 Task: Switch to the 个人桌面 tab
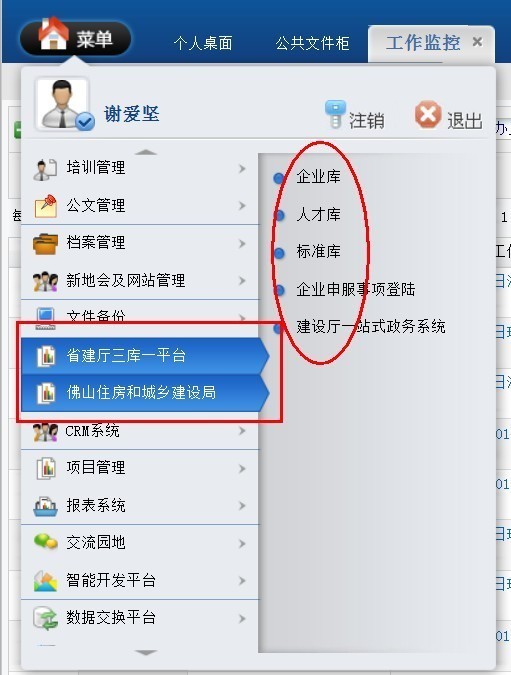(x=203, y=43)
